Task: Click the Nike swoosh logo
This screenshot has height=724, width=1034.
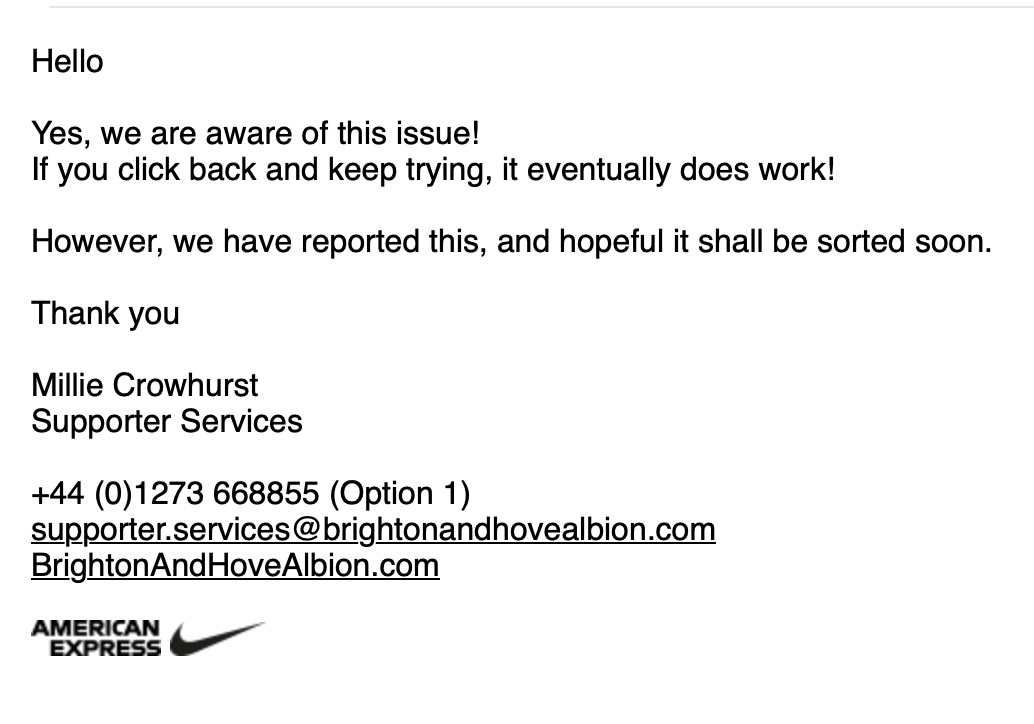Action: pos(218,638)
